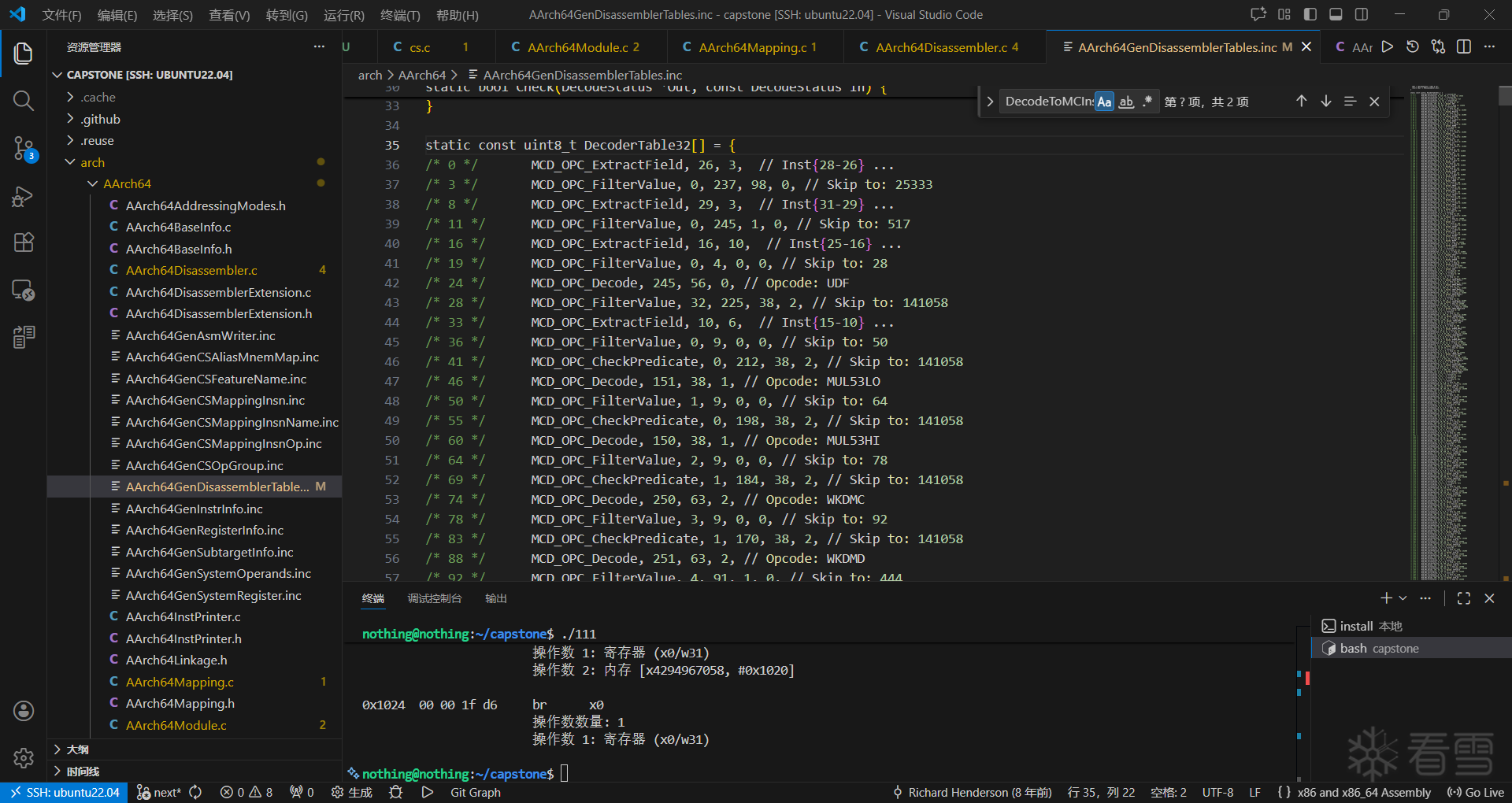Image resolution: width=1512 pixels, height=803 pixels.
Task: Open the 文件(F) menu
Action: point(61,15)
